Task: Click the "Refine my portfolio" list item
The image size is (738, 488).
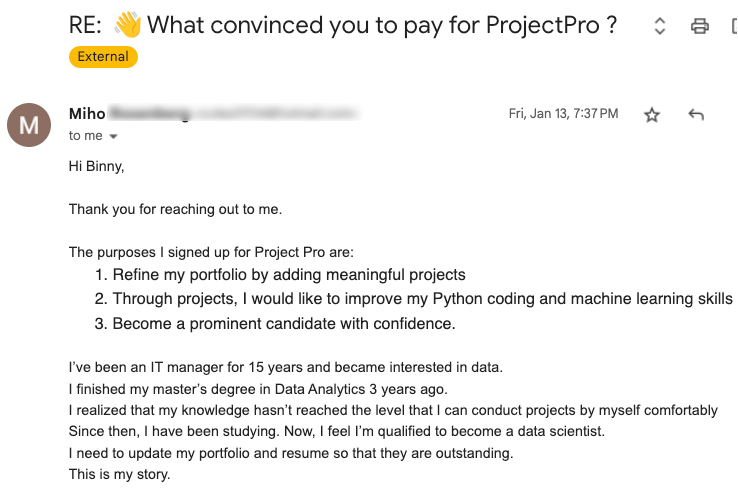Action: click(288, 275)
